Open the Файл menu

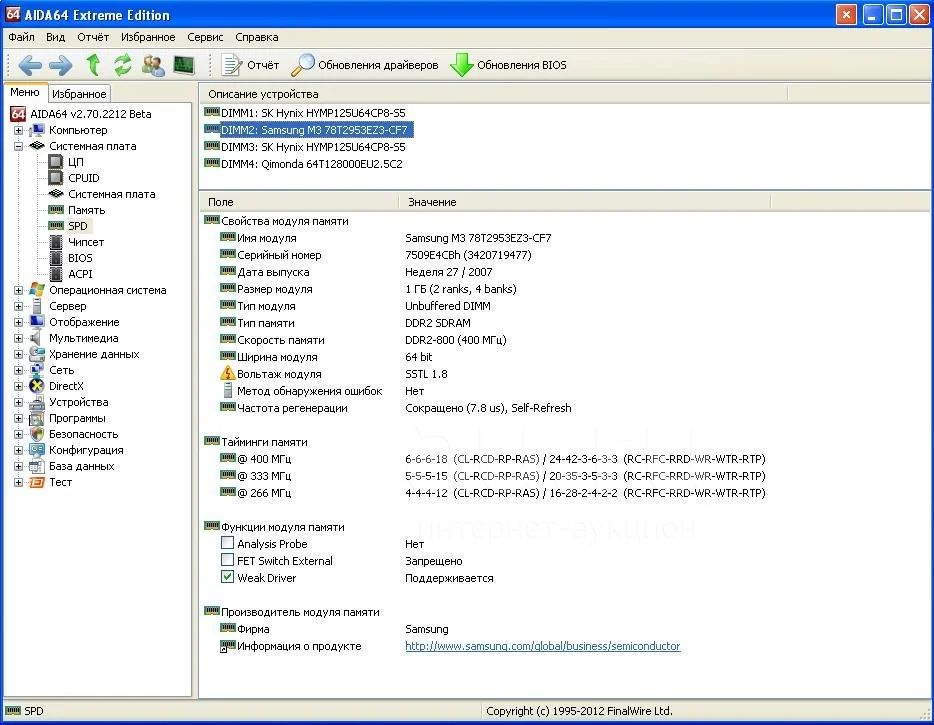[21, 37]
